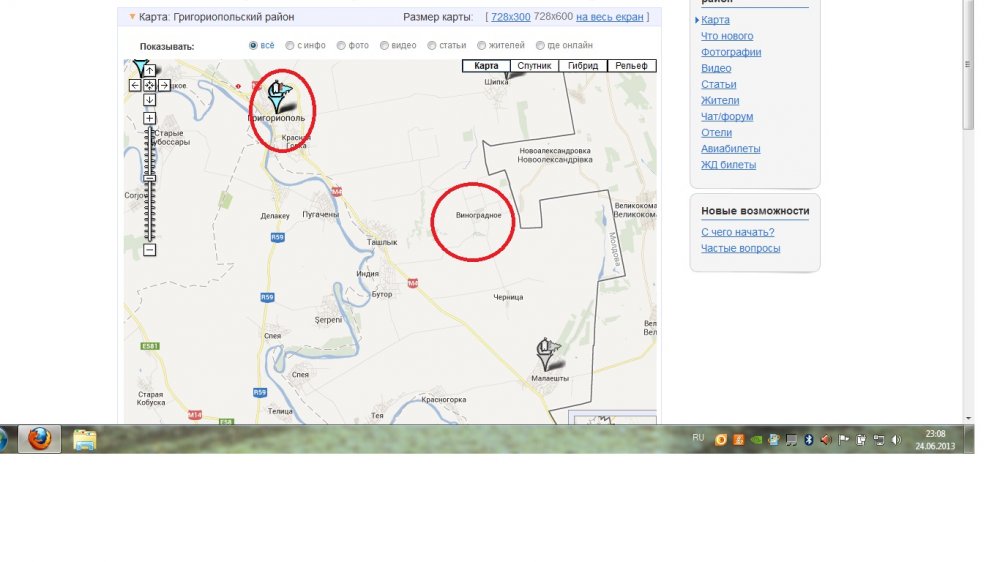Click the Малаешты map marker
Image resolution: width=1000 pixels, height=562 pixels.
click(x=547, y=355)
